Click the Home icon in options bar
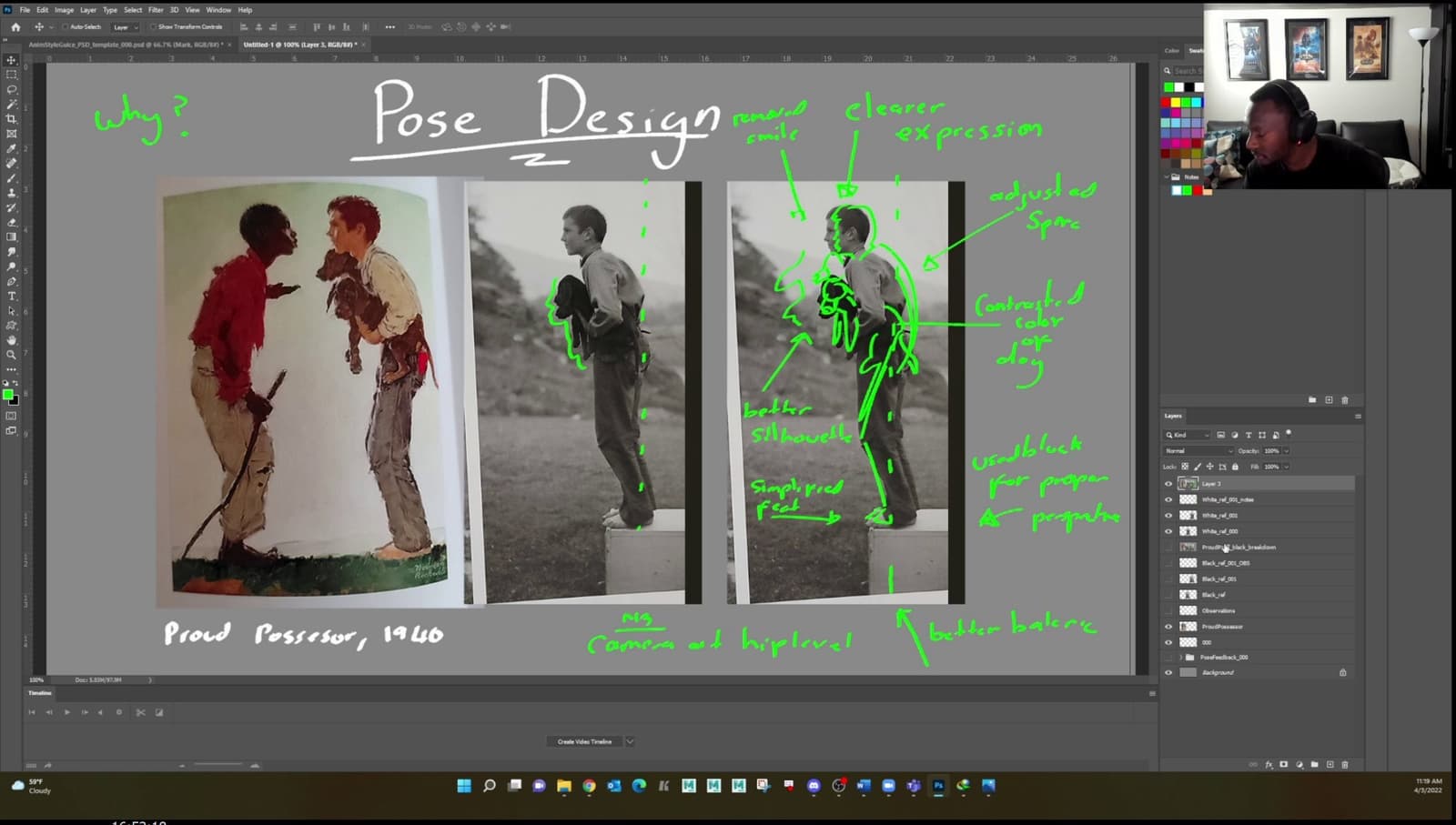Screen dimensions: 1456x825 click(15, 27)
